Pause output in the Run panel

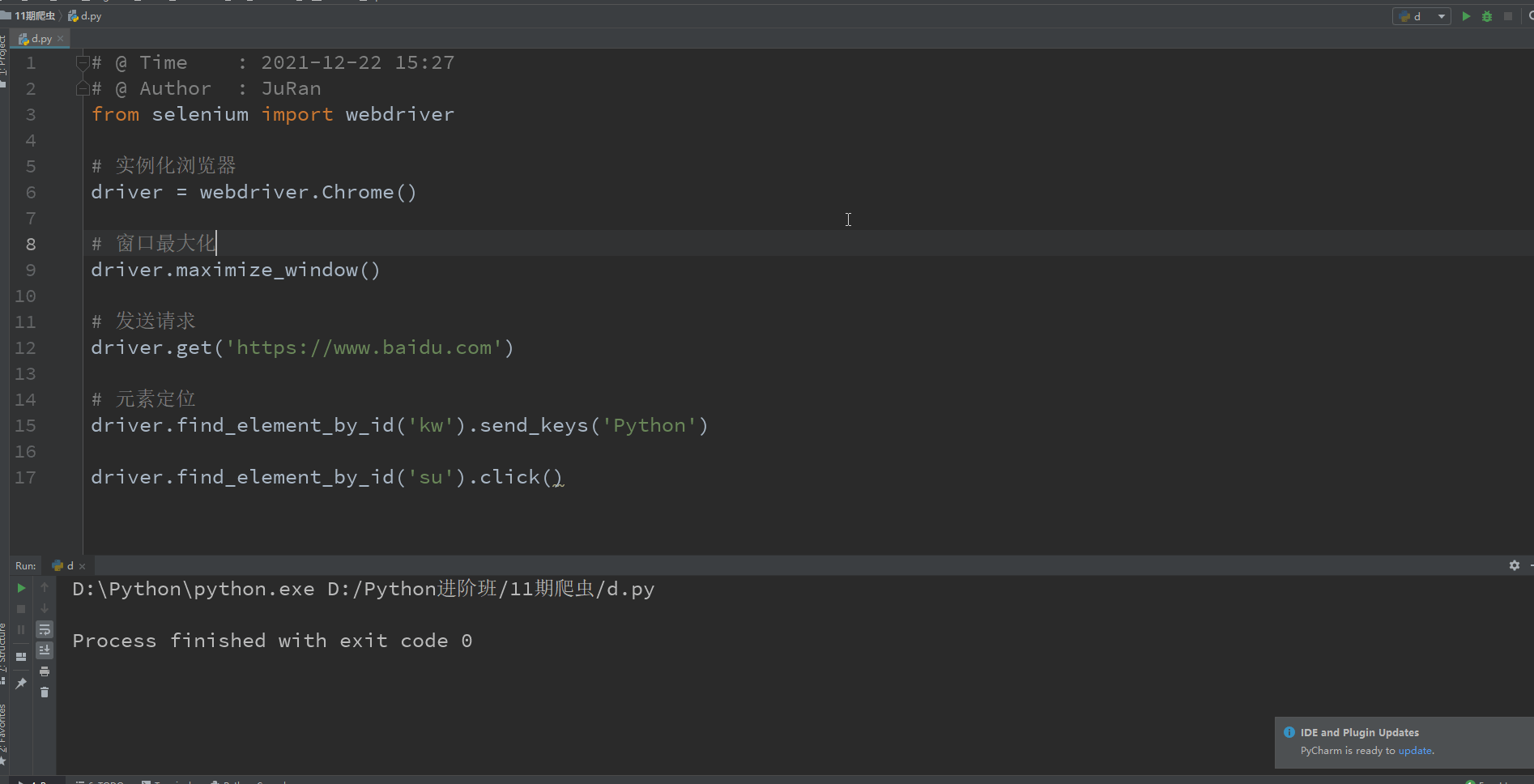21,629
